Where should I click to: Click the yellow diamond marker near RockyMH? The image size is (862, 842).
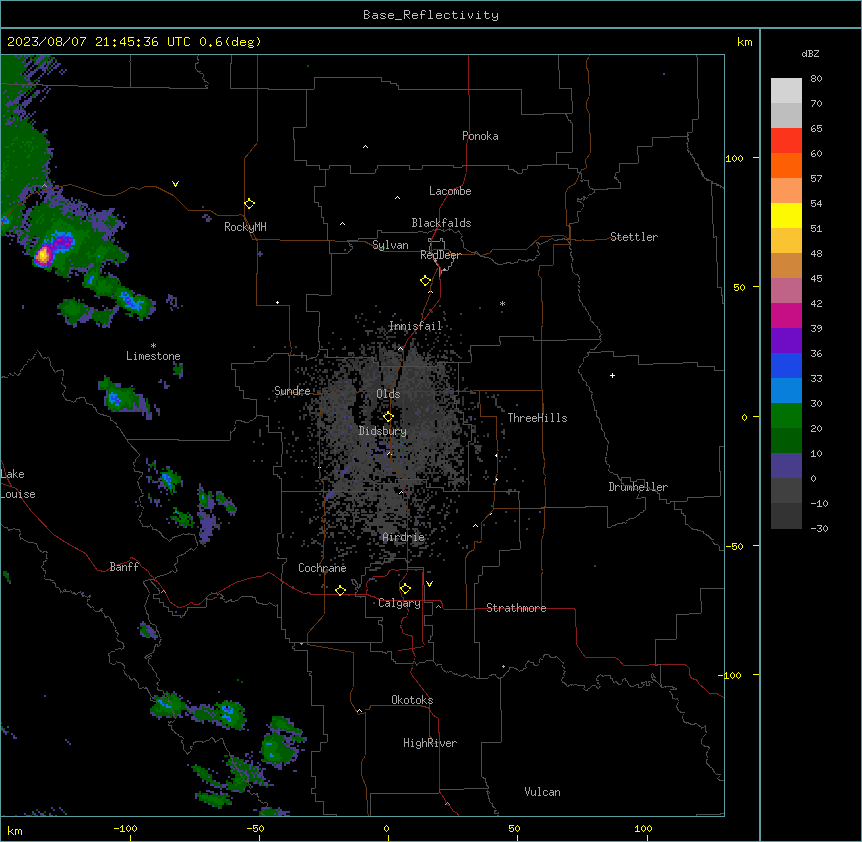[x=250, y=204]
